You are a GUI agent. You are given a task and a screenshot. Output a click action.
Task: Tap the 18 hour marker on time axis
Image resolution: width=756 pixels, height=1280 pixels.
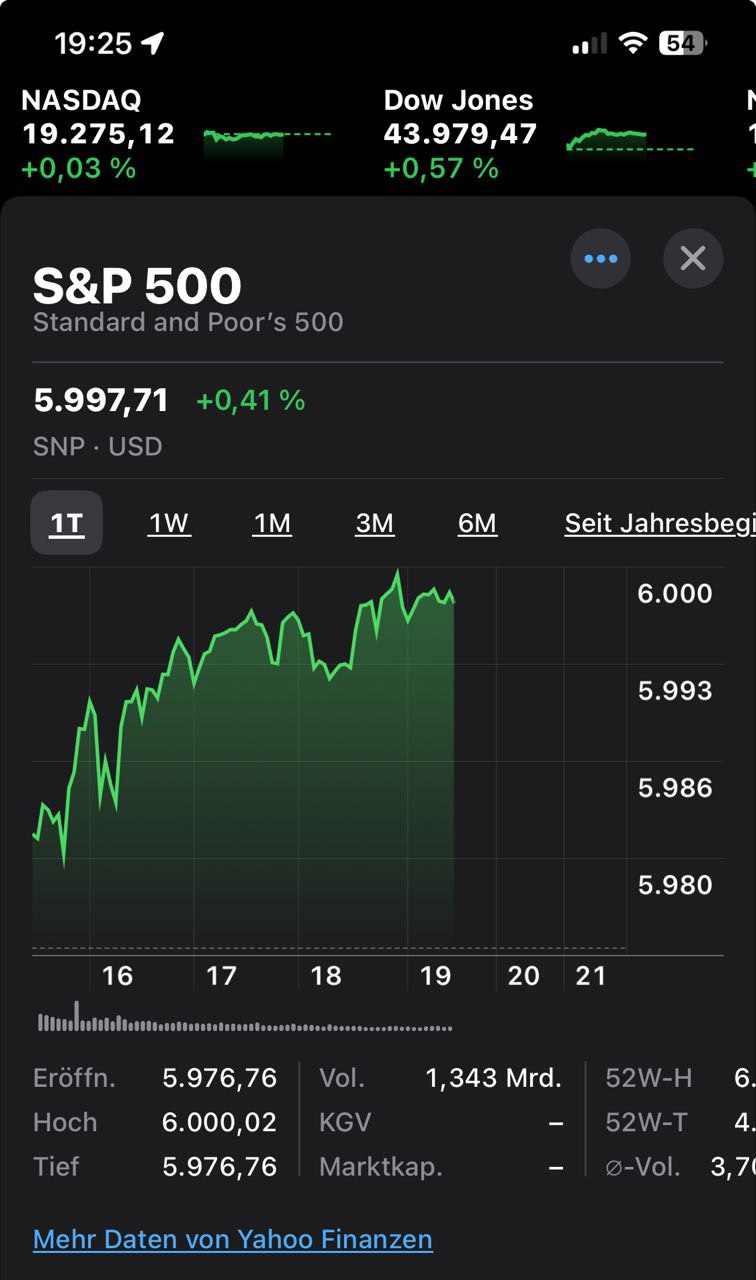(326, 976)
